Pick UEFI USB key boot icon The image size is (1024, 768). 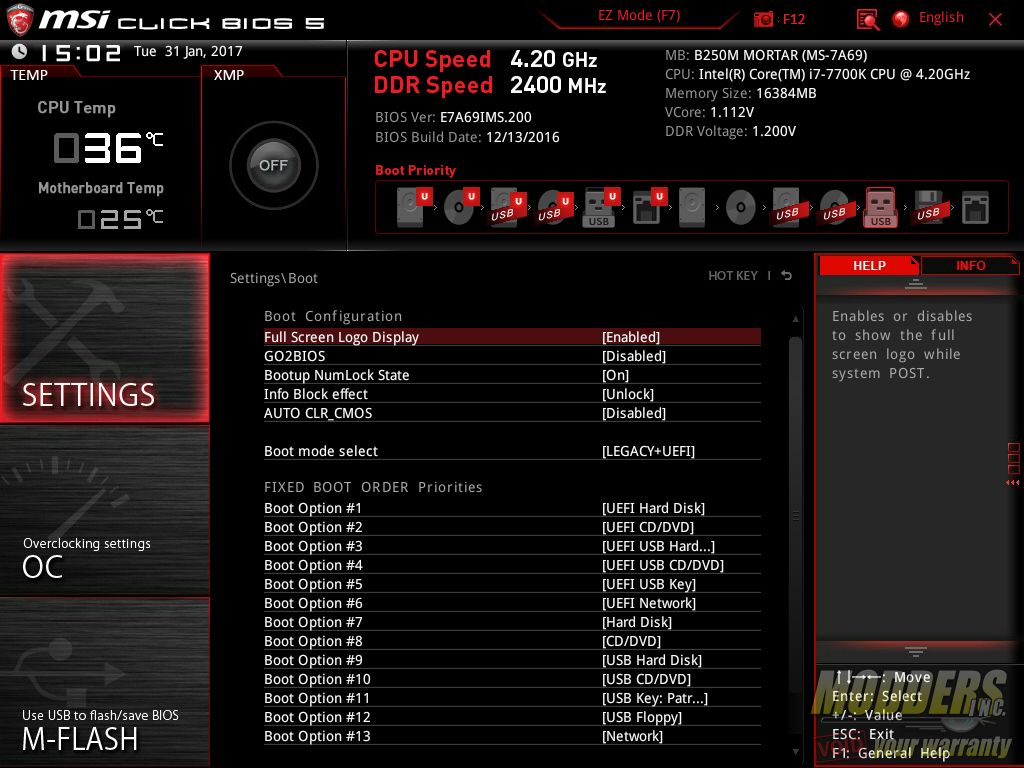pyautogui.click(x=600, y=207)
